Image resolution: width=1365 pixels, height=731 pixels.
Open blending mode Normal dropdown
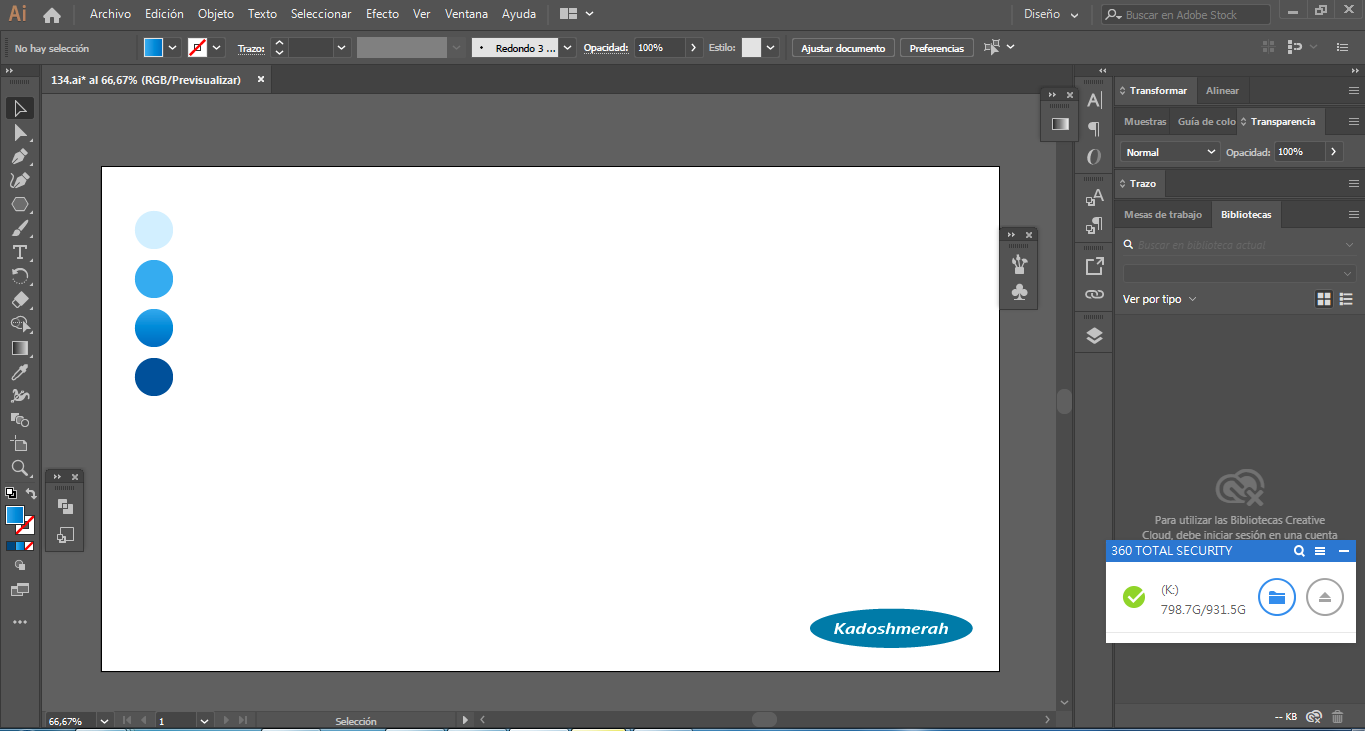tap(1169, 152)
